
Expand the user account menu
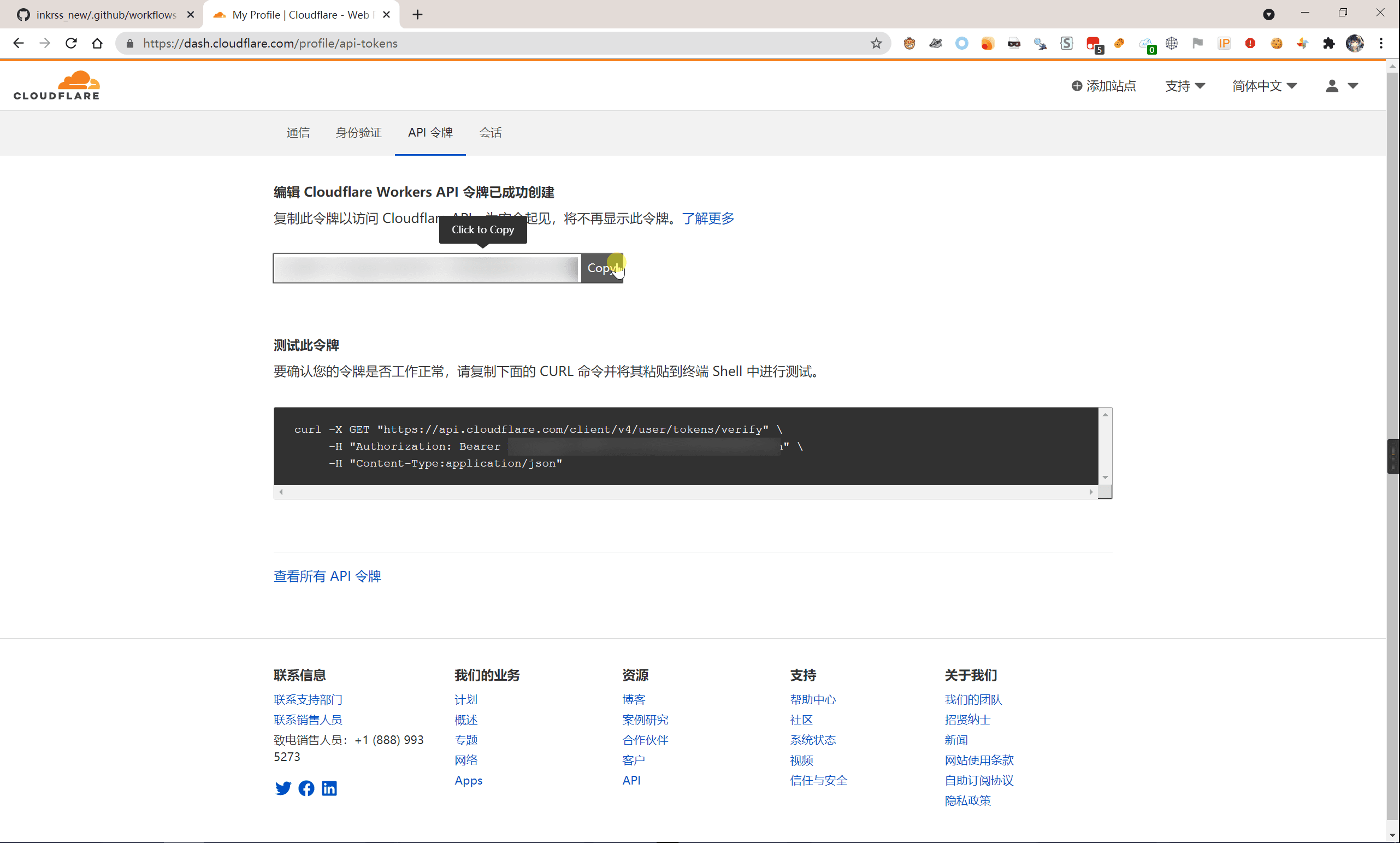(1342, 86)
